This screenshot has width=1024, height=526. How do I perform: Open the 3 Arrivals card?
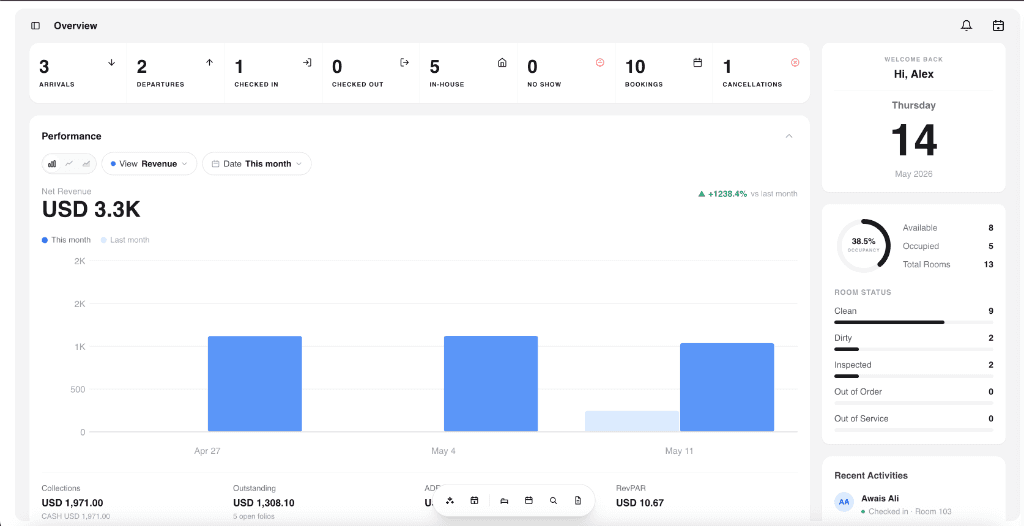(78, 73)
